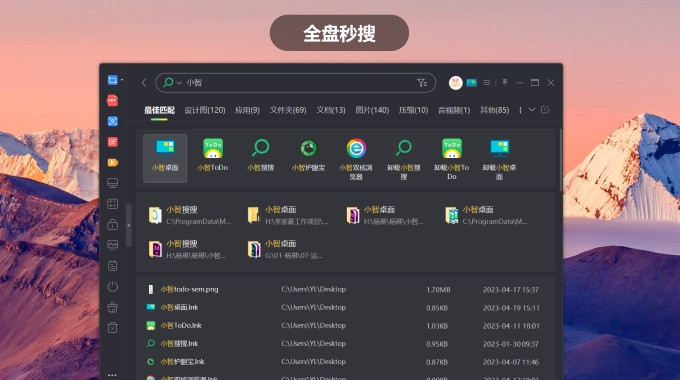Open the 小智双核浏览器 app result
Screen dimensions: 680x380
[x=356, y=159]
